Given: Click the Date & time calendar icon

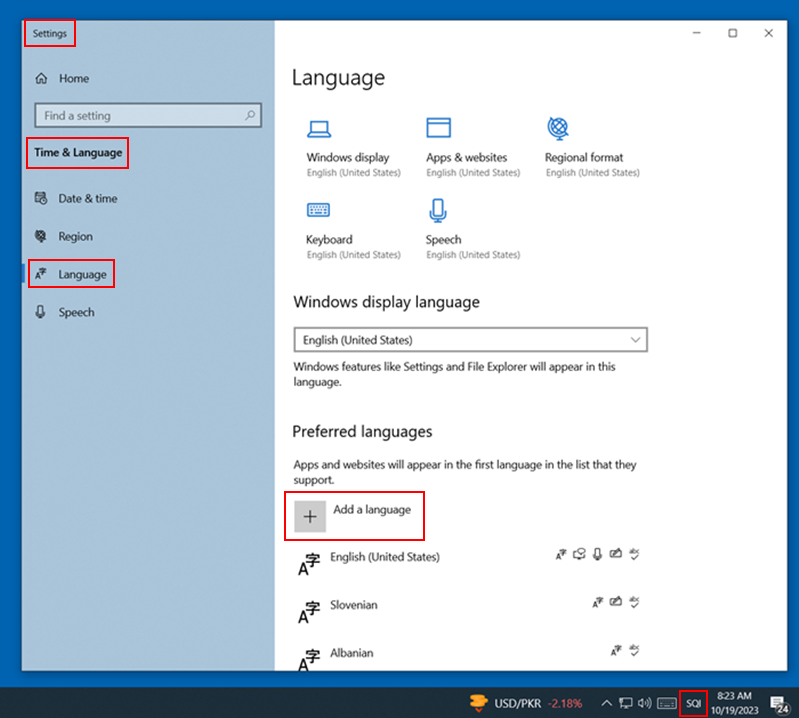Looking at the screenshot, I should pos(41,198).
